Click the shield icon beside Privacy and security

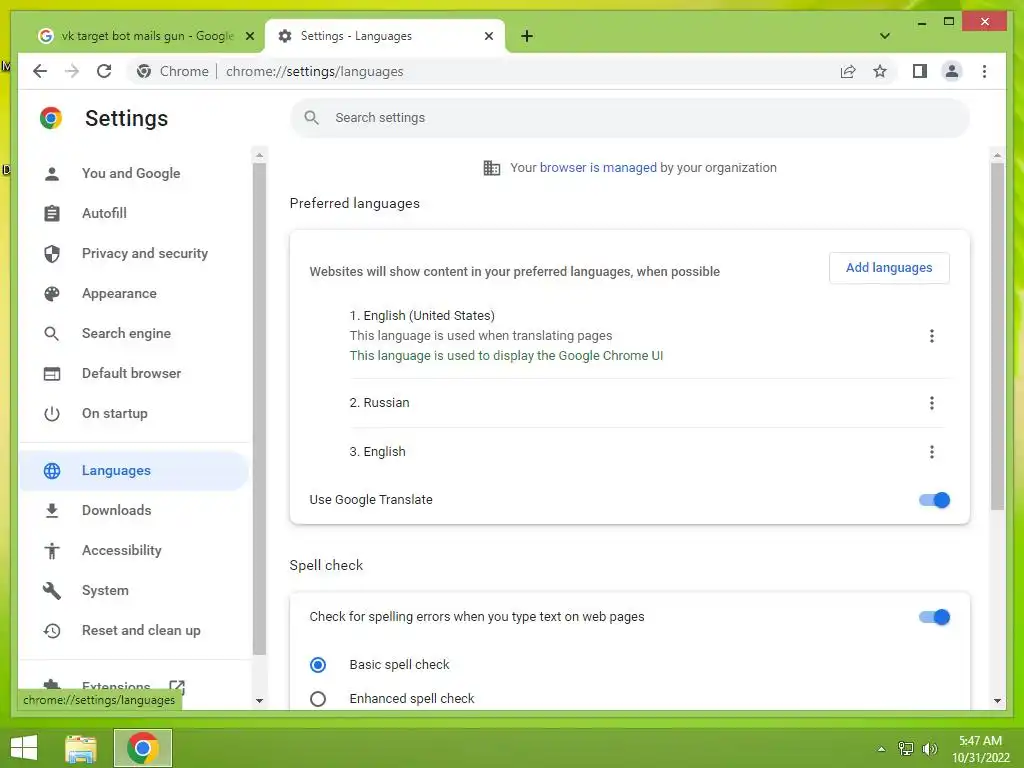click(x=52, y=253)
